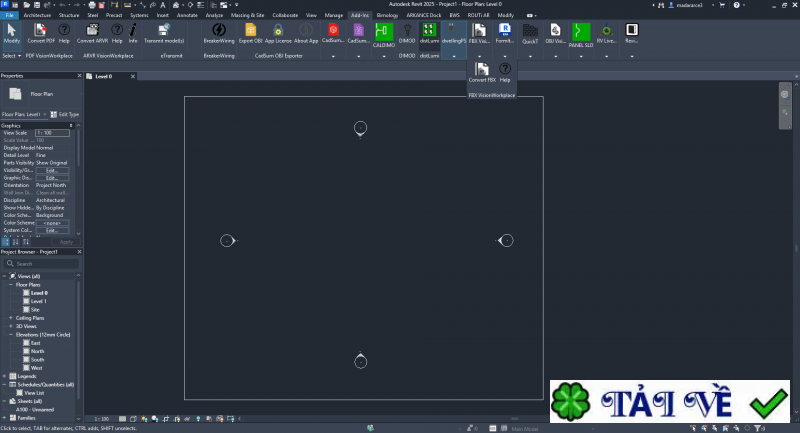
Task: Toggle crop view in view control bar
Action: click(166, 419)
